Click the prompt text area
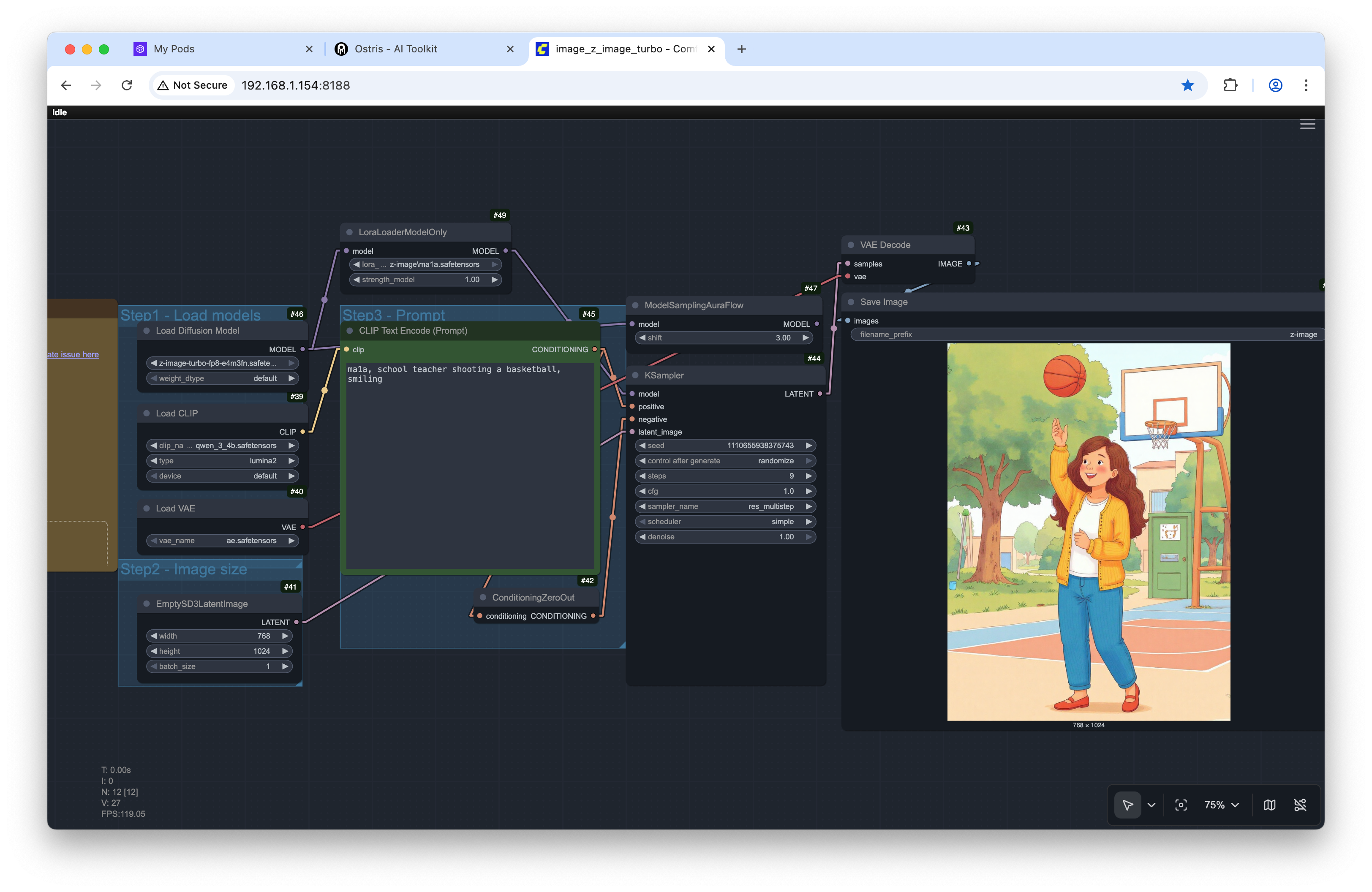The width and height of the screenshot is (1372, 892). pos(470,461)
